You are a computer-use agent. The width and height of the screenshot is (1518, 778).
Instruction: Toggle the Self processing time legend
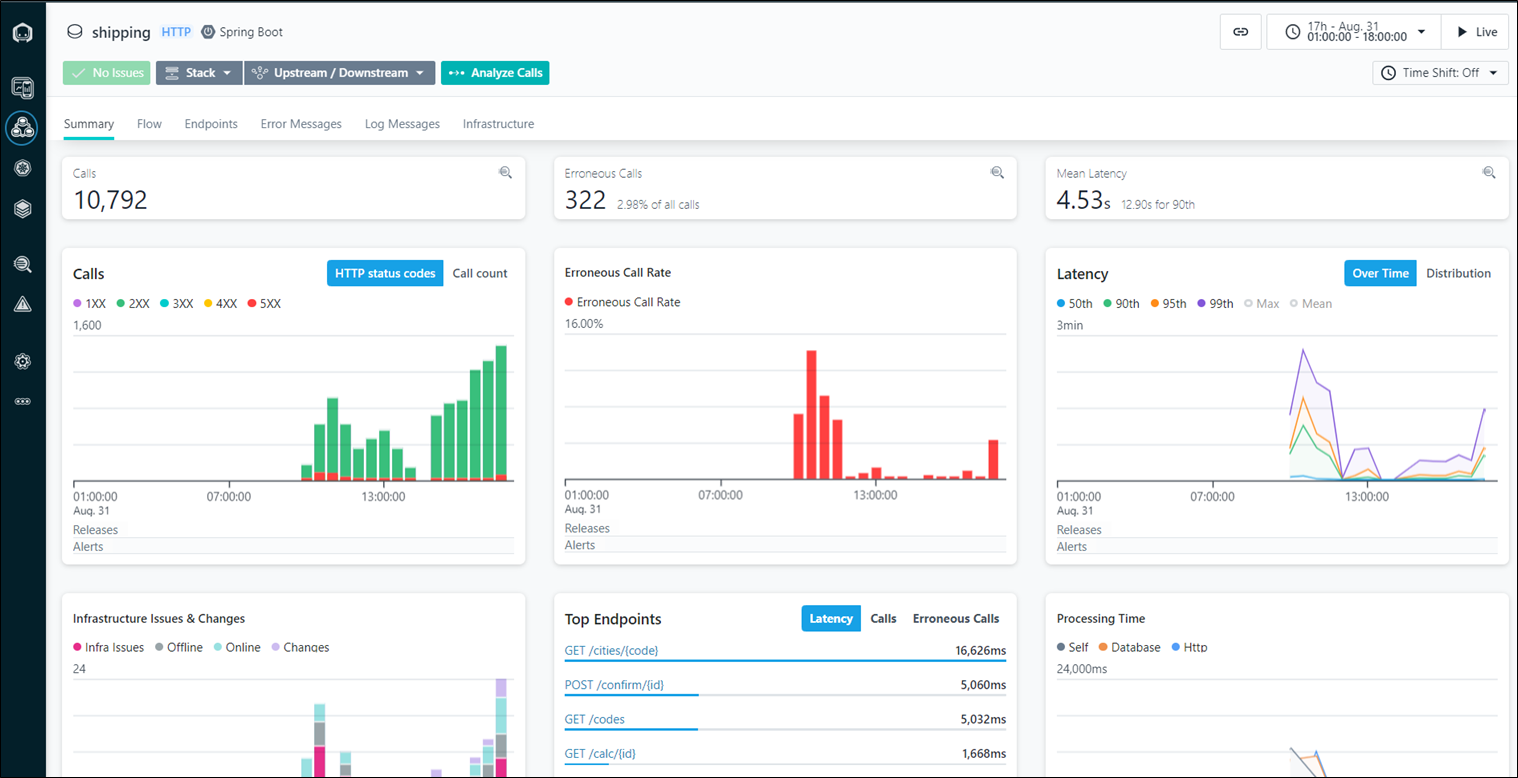[1073, 647]
